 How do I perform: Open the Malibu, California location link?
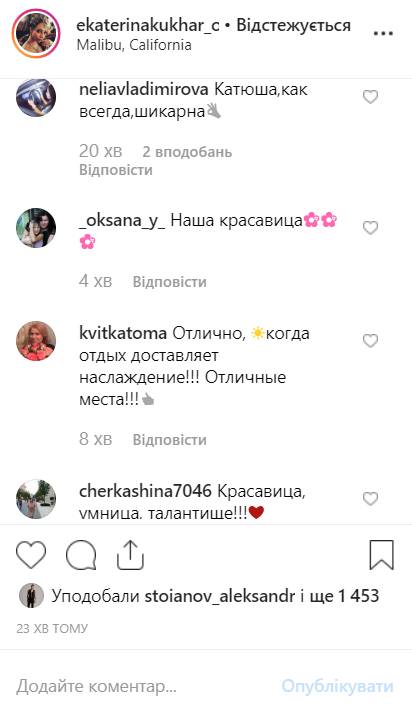point(134,45)
